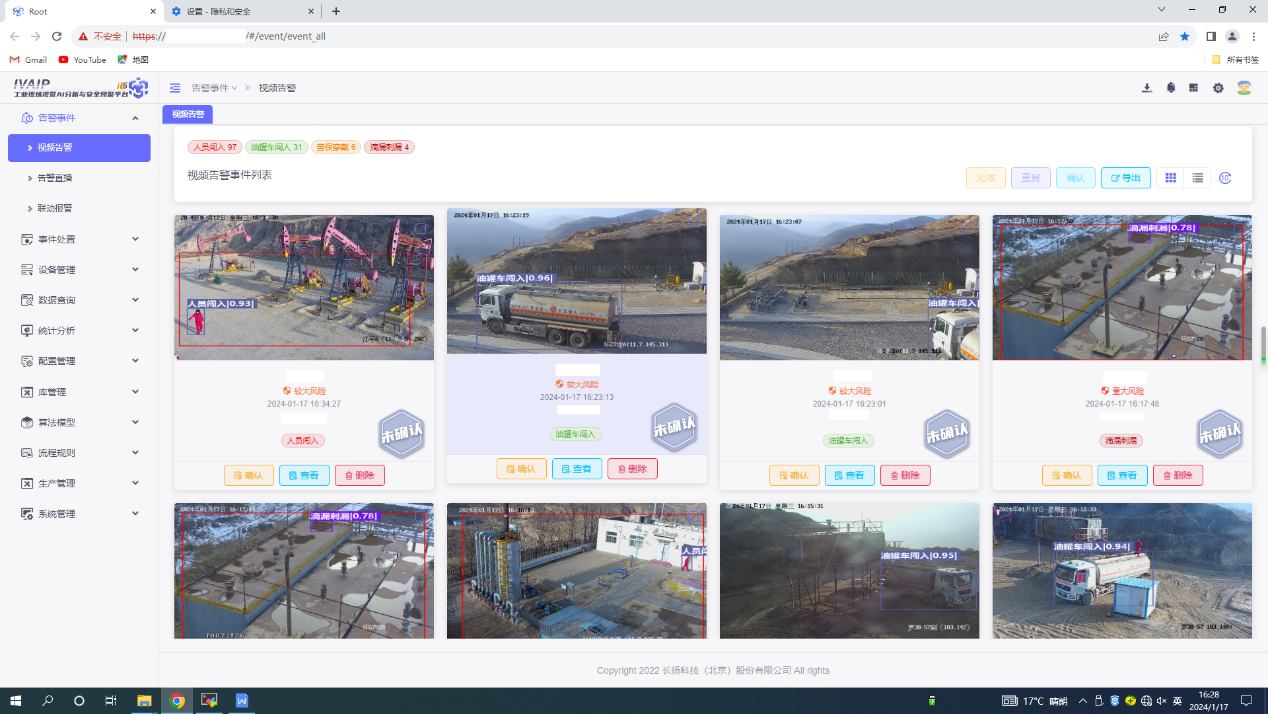The height and width of the screenshot is (714, 1268).
Task: Click the 导出 export button
Action: [1125, 178]
